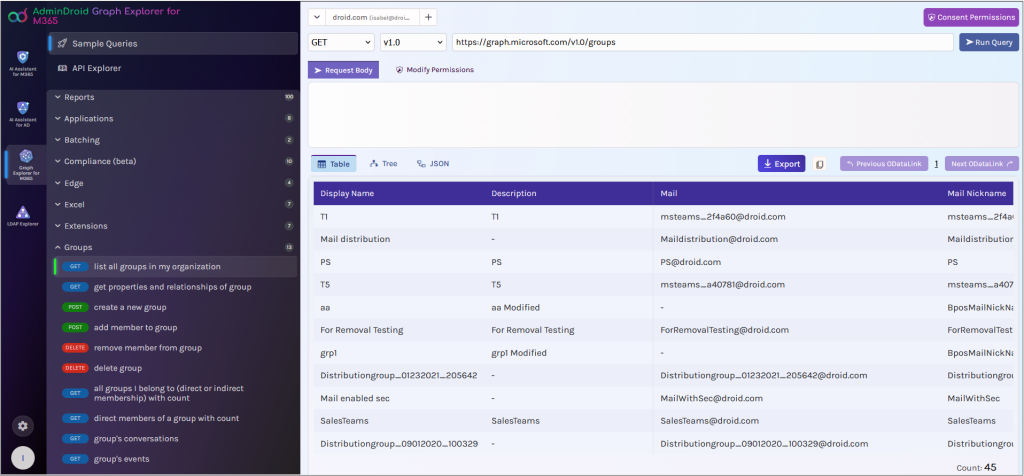Click 'grp1 Modified' description cell
Screen dimensions: 1024x476
click(519, 353)
